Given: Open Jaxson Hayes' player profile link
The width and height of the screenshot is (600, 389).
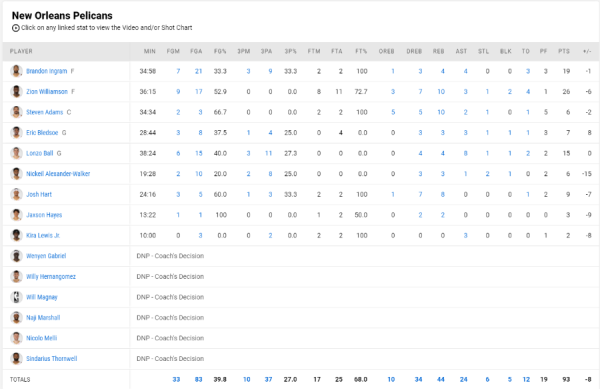Looking at the screenshot, I should (x=44, y=215).
